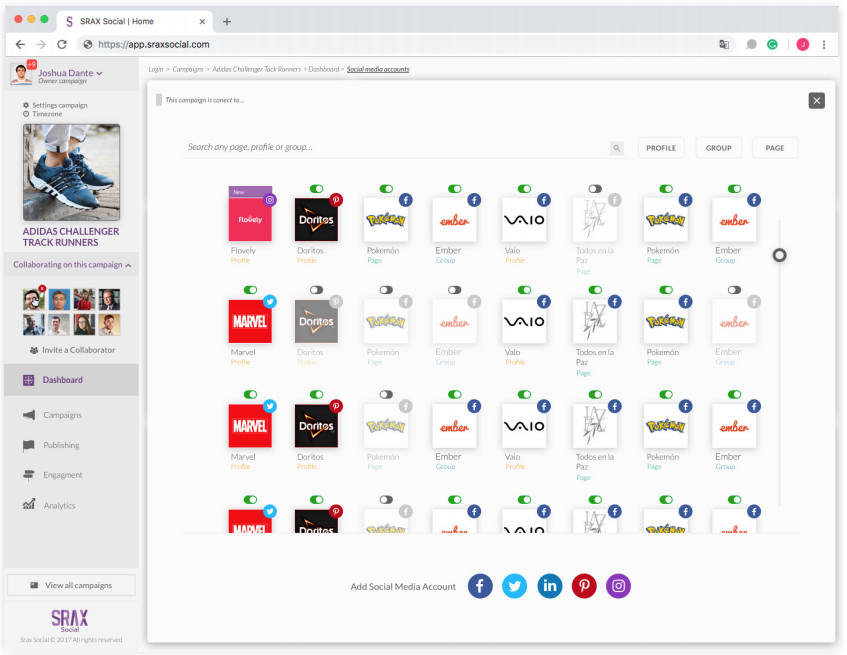Viewport: 847px width, 655px height.
Task: Open Settings campaign gear icon
Action: coord(26,105)
